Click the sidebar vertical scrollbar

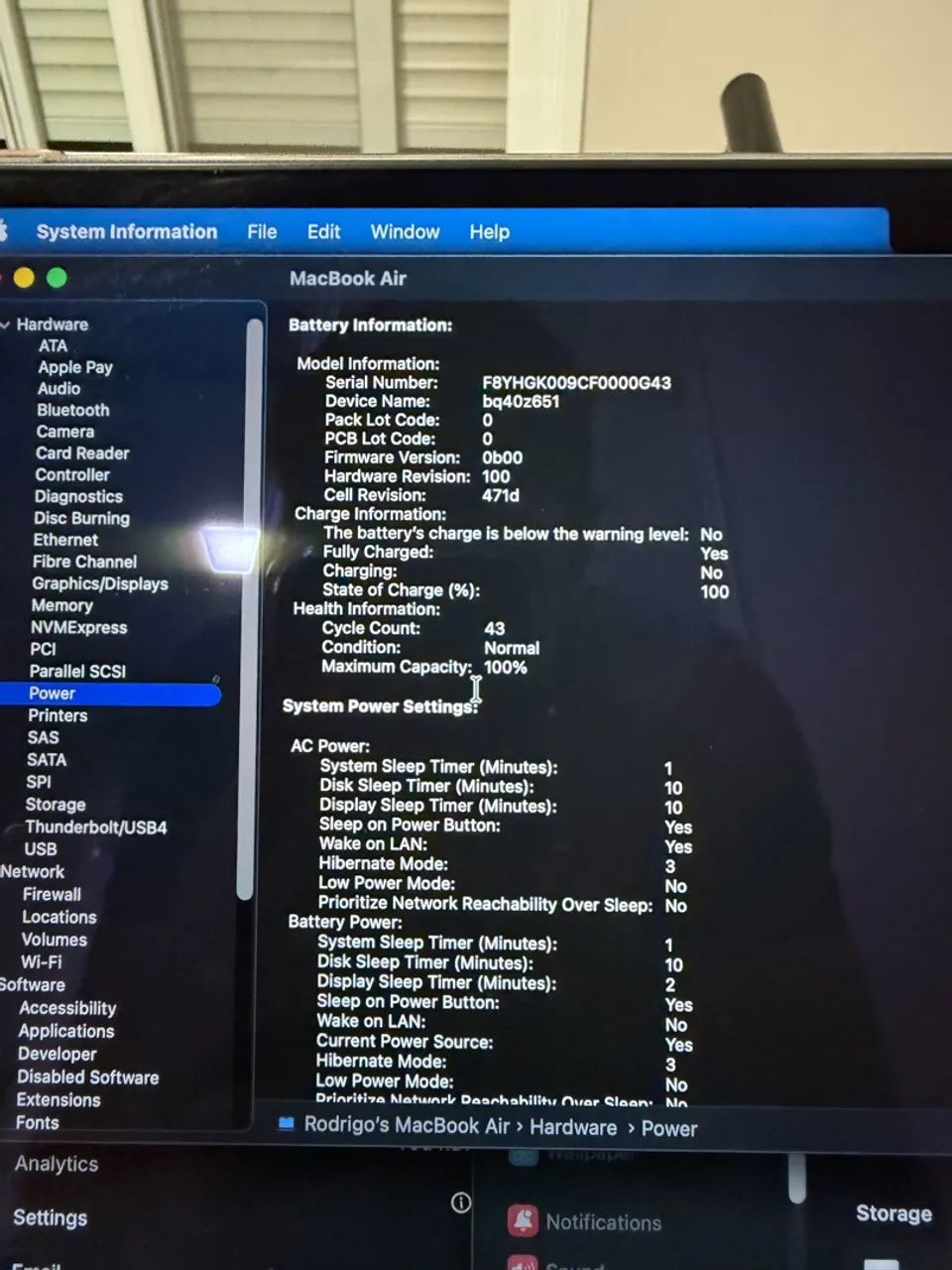[x=250, y=610]
